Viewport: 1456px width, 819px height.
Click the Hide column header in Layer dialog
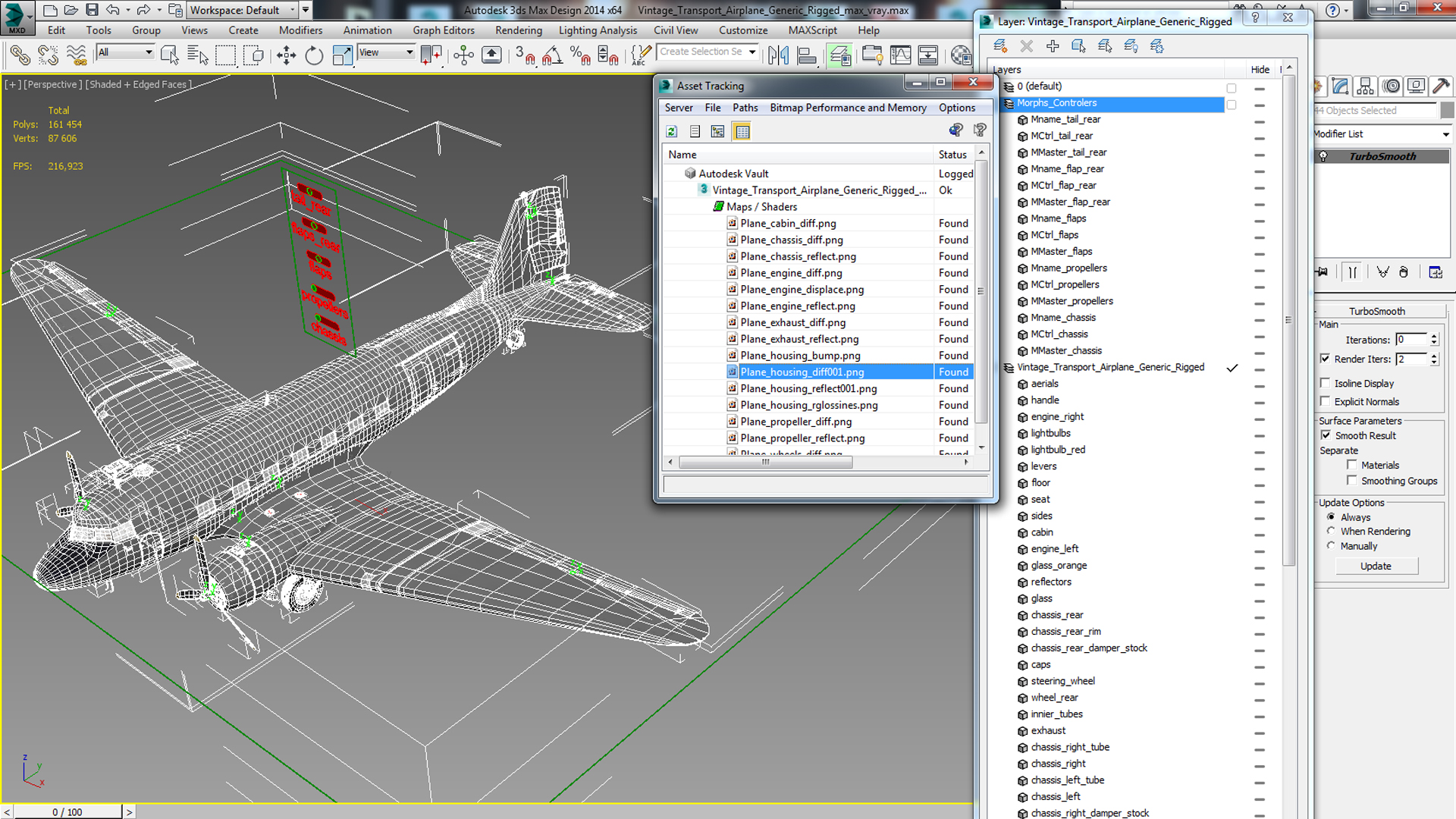(1260, 70)
